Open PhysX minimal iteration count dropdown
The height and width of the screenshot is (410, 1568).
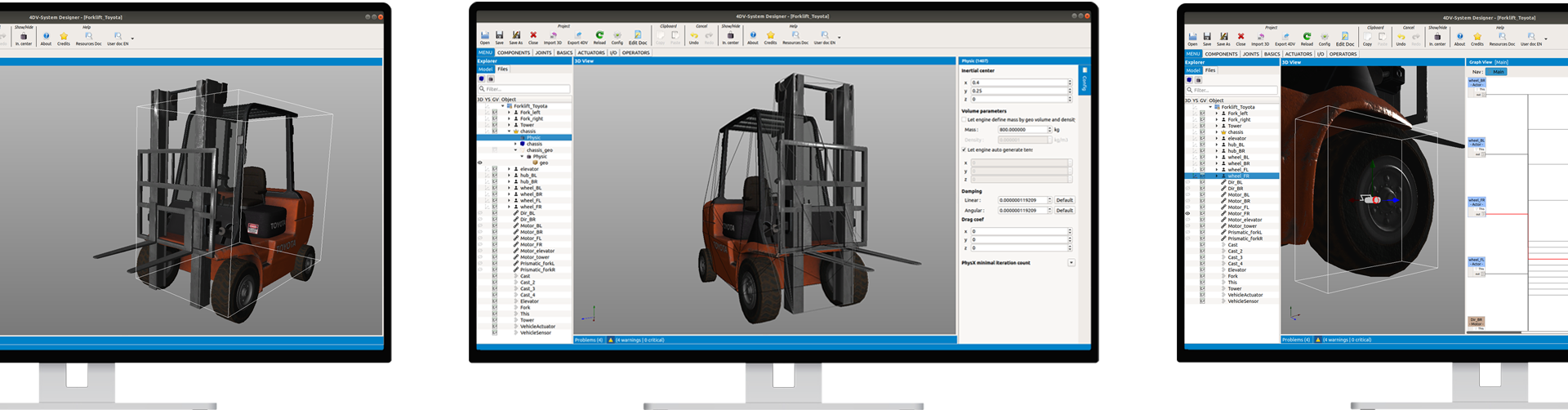[x=1071, y=263]
